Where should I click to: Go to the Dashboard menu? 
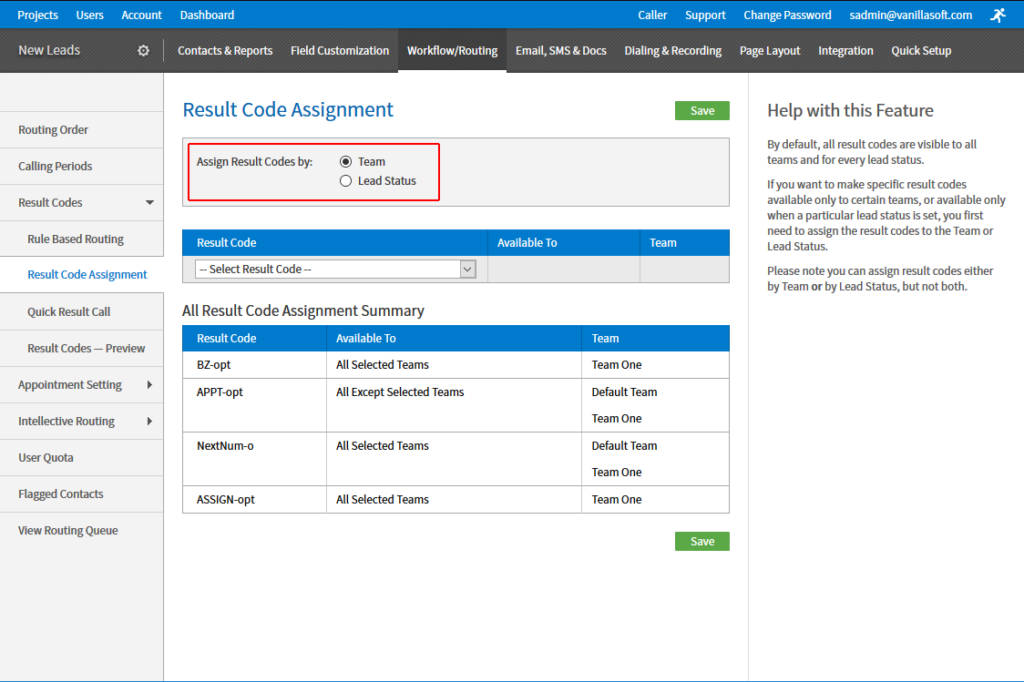tap(206, 14)
